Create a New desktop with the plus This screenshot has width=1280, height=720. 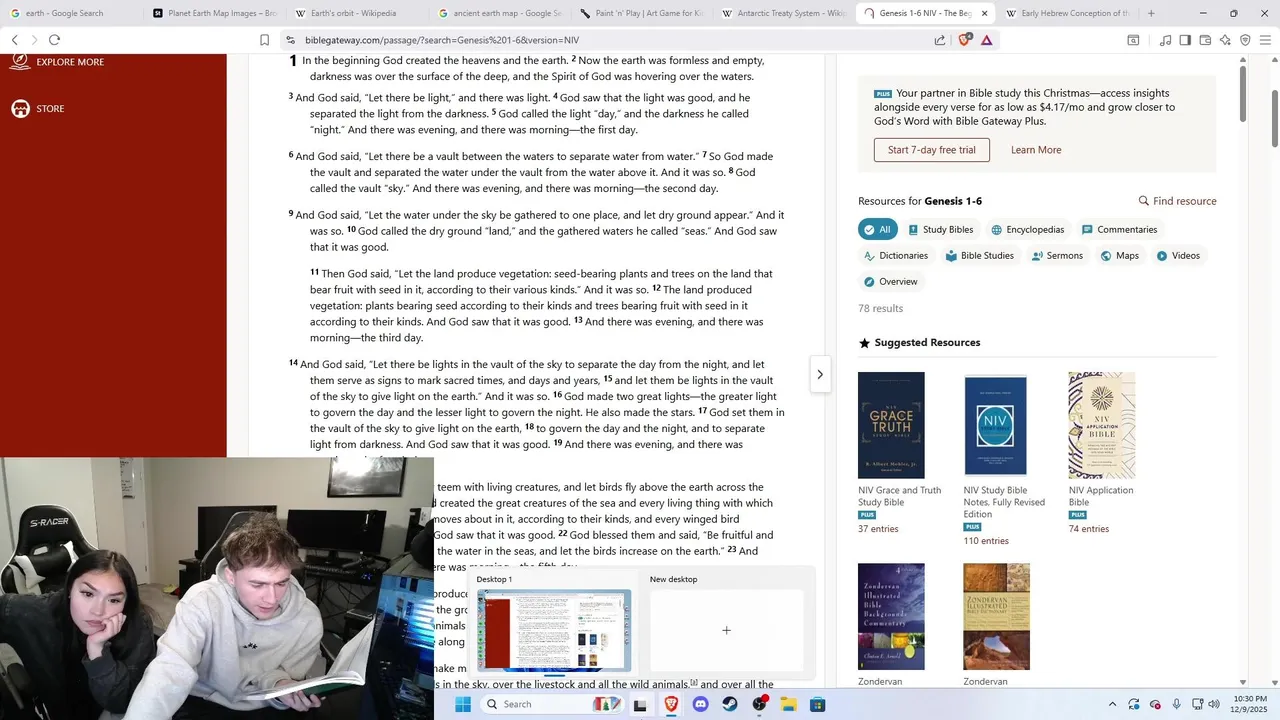[727, 630]
